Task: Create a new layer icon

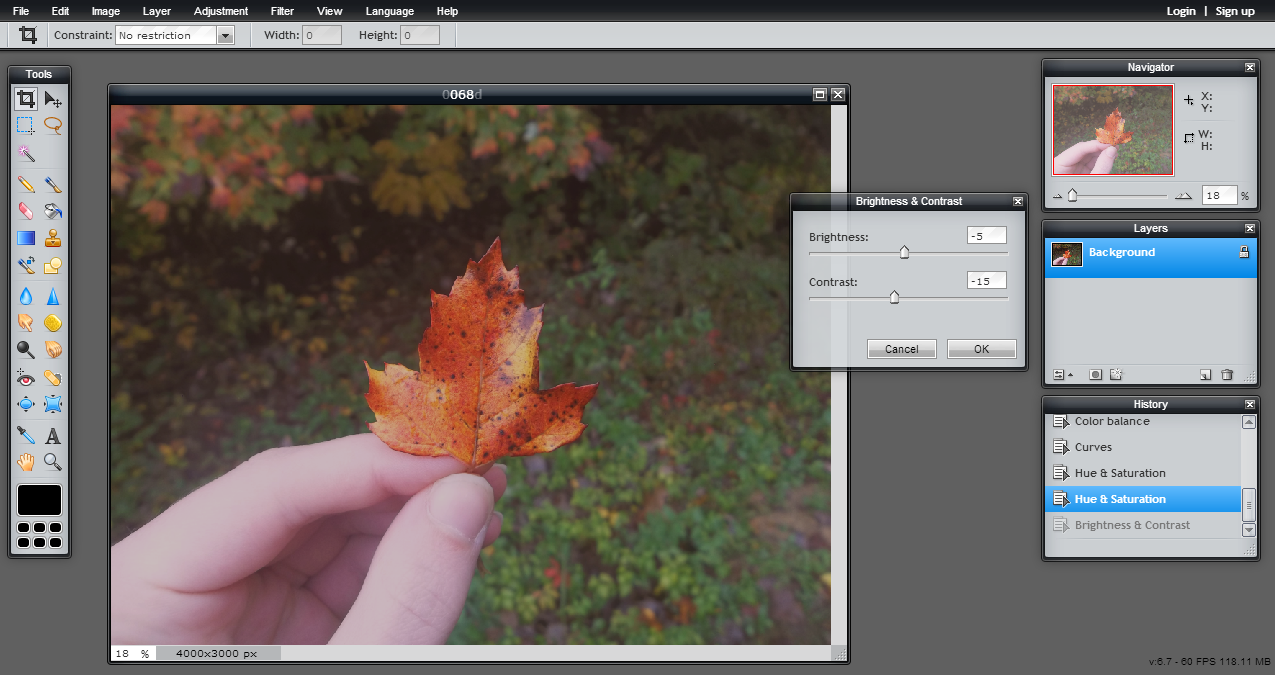Action: [1205, 375]
